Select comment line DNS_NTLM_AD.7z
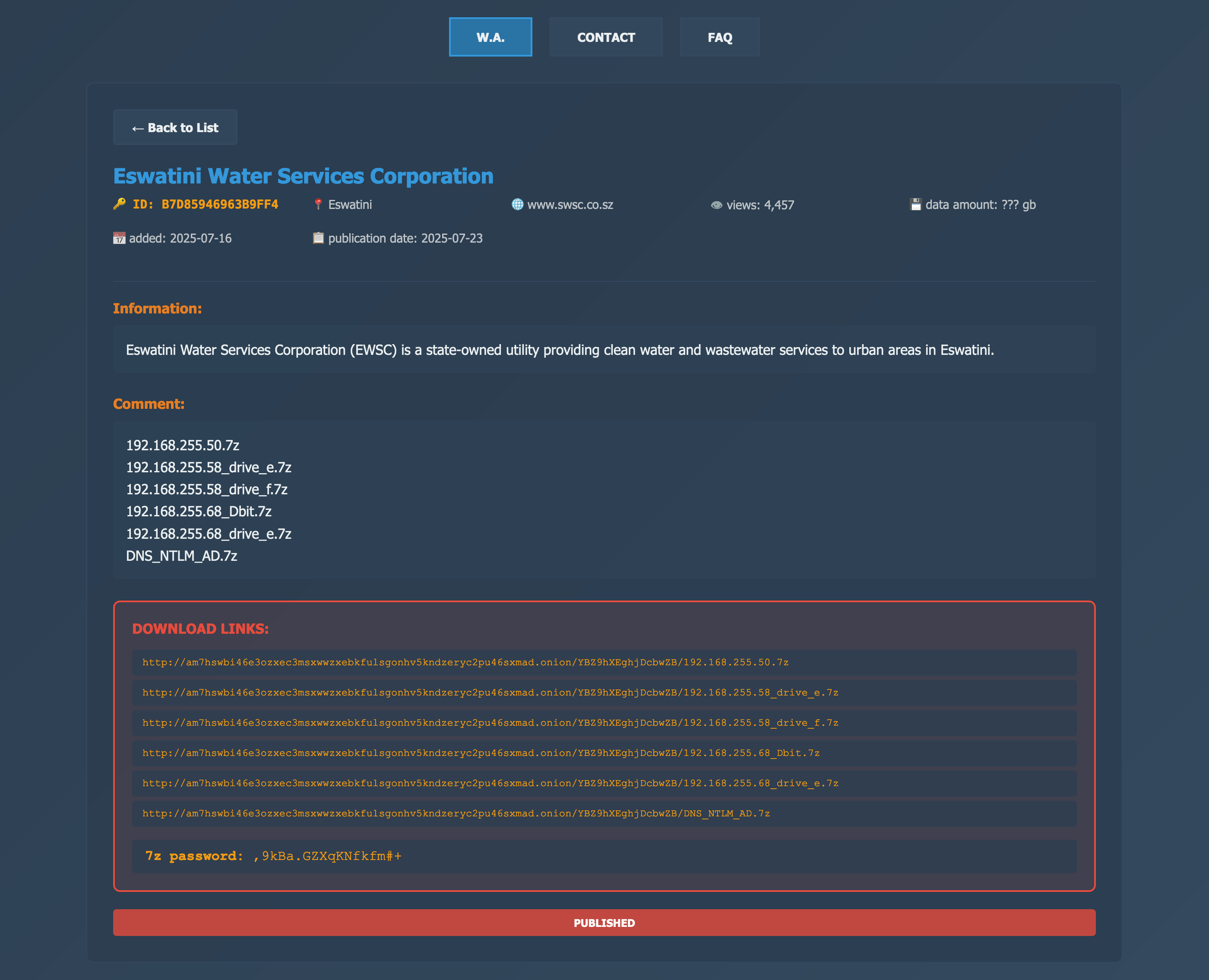The height and width of the screenshot is (980, 1209). [x=182, y=556]
